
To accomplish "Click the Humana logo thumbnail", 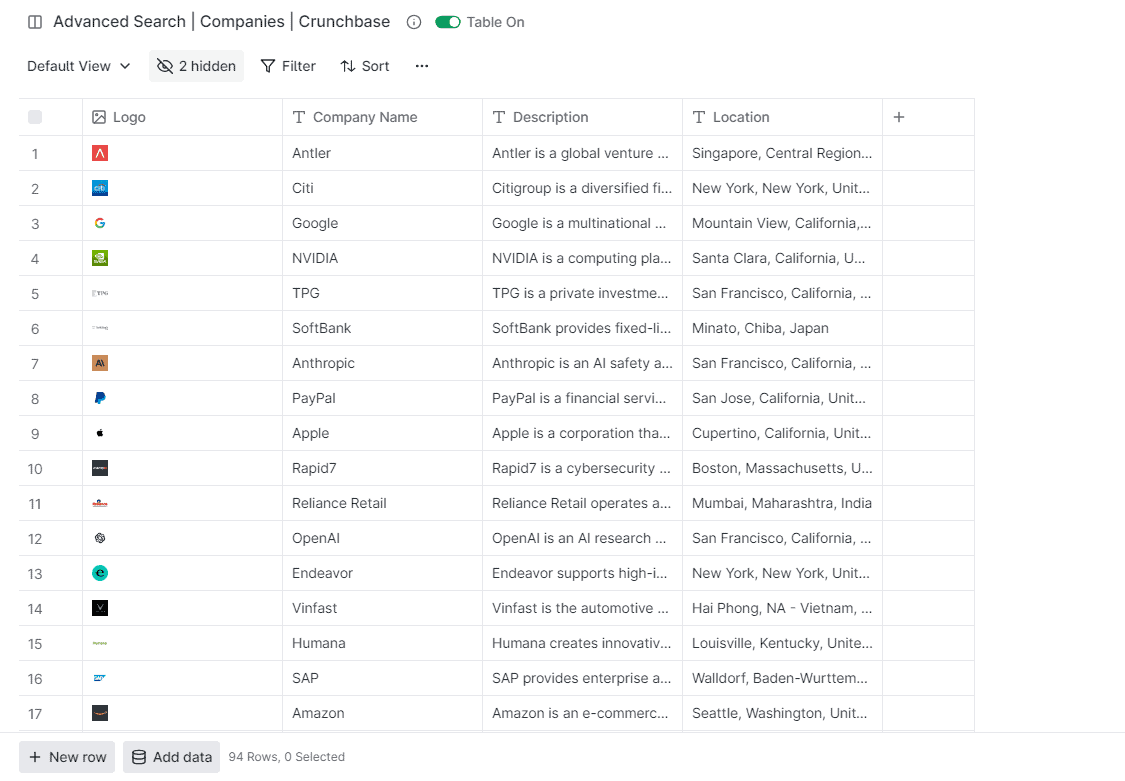I will pyautogui.click(x=100, y=643).
